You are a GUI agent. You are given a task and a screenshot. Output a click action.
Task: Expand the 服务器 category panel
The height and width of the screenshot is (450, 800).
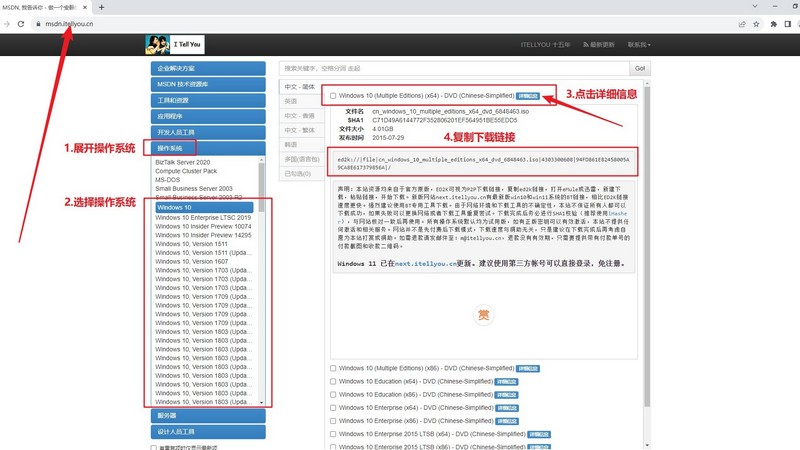pos(208,415)
